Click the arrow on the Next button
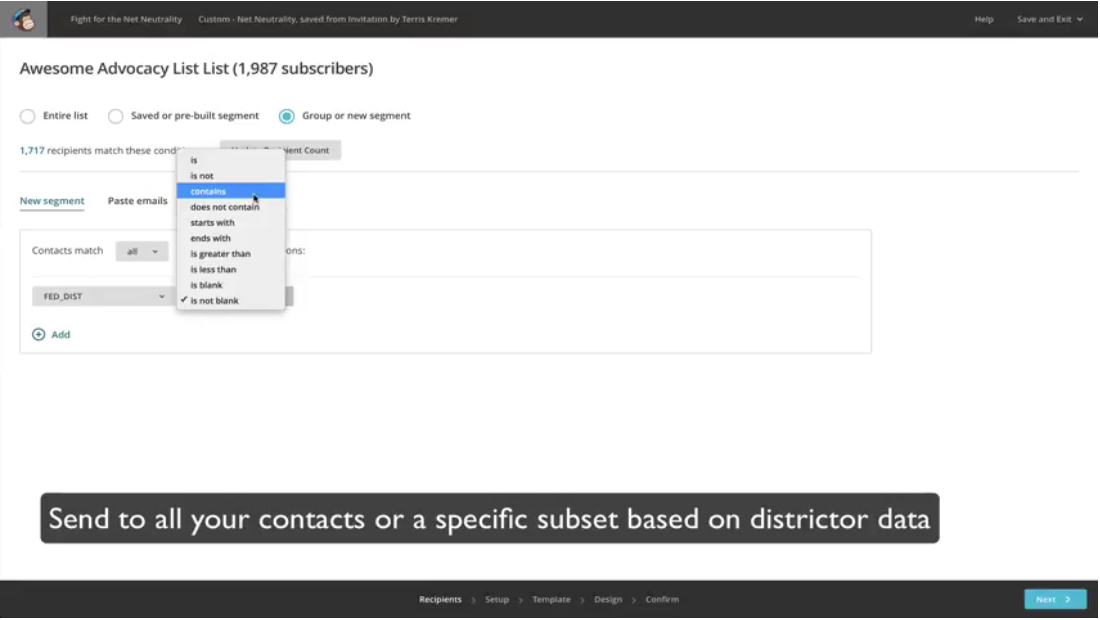The image size is (1100, 620). (x=1068, y=600)
